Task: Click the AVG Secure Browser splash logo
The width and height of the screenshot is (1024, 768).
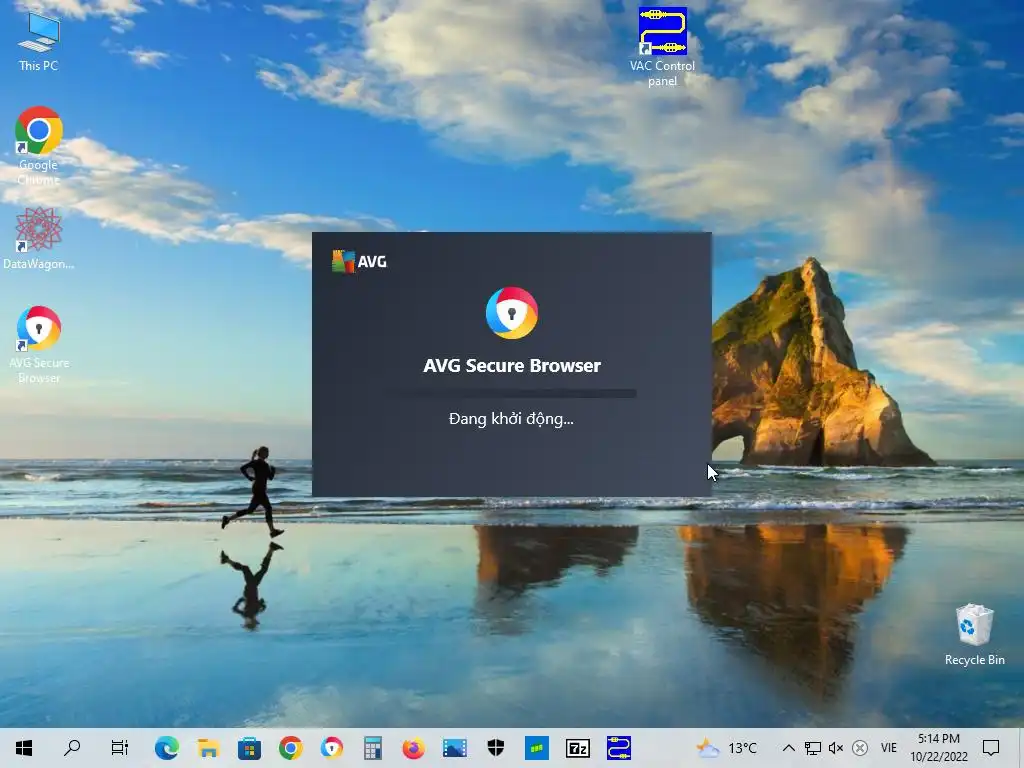Action: [511, 313]
